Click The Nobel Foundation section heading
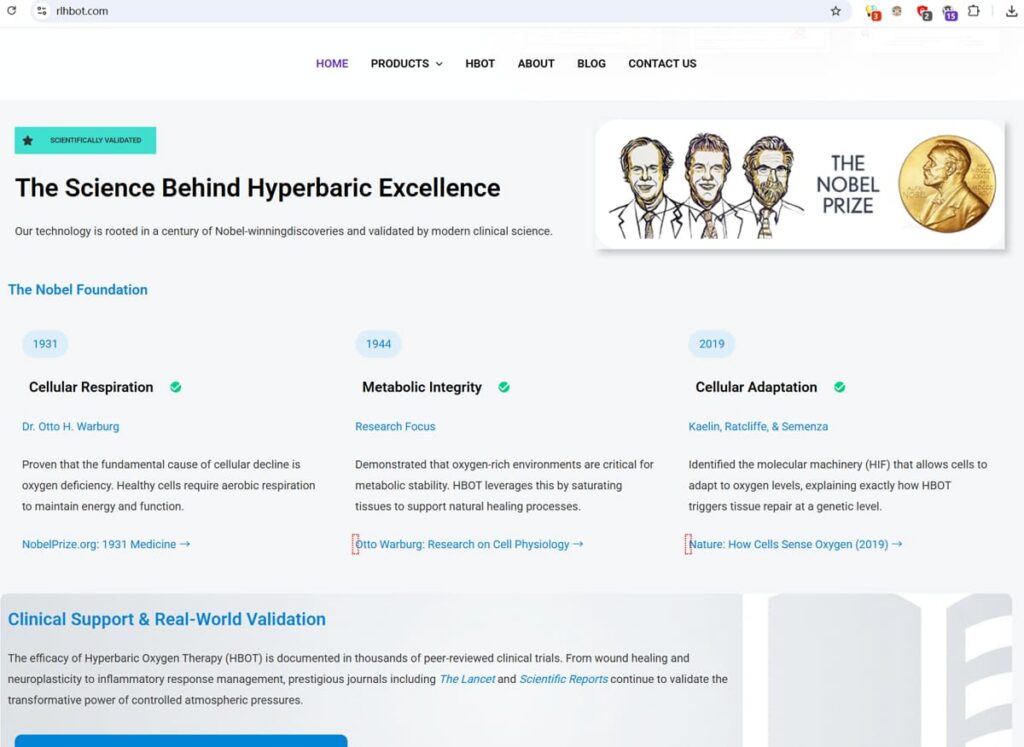The height and width of the screenshot is (747, 1024). click(78, 289)
